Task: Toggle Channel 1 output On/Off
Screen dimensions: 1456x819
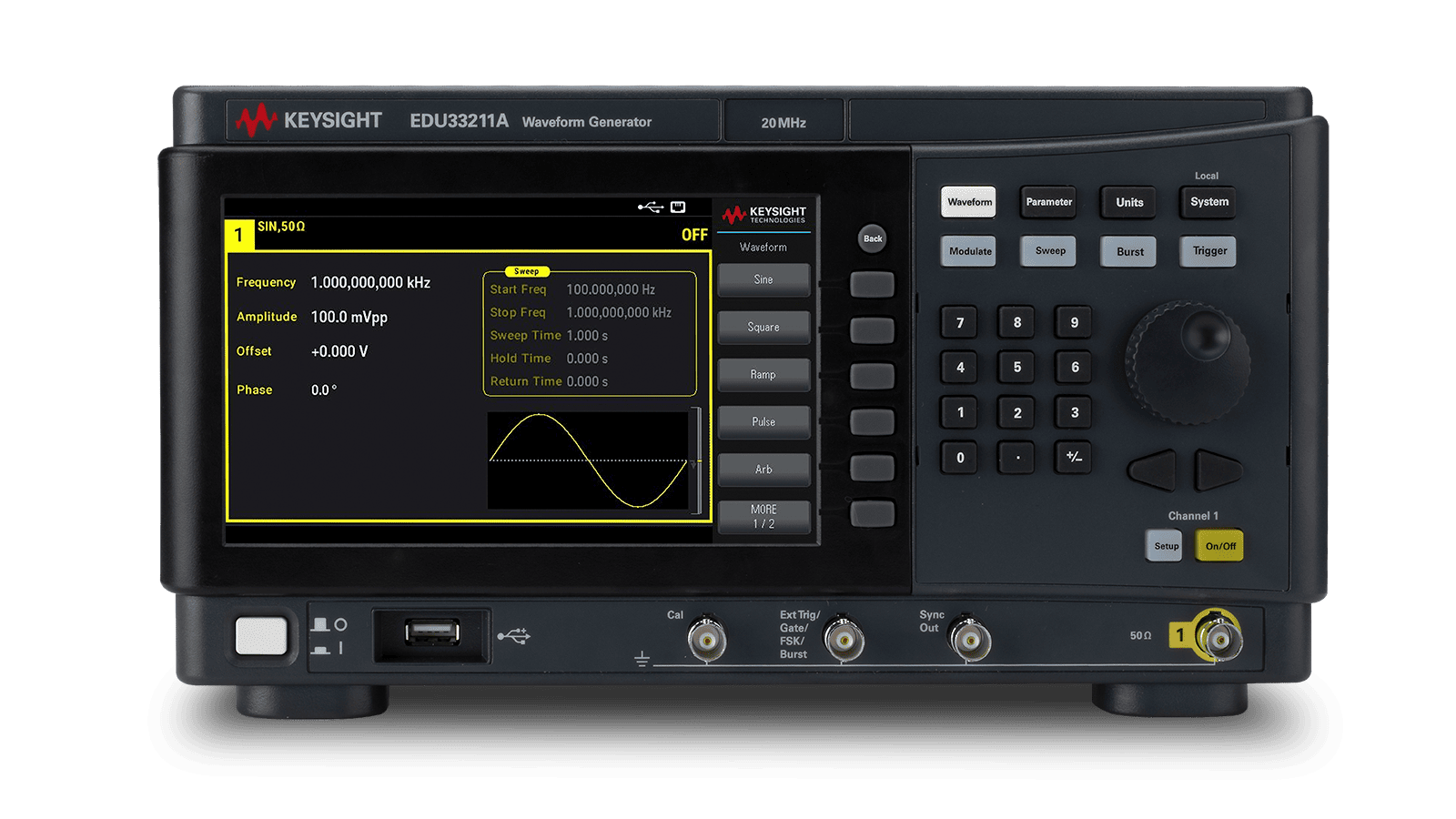Action: point(1219,546)
